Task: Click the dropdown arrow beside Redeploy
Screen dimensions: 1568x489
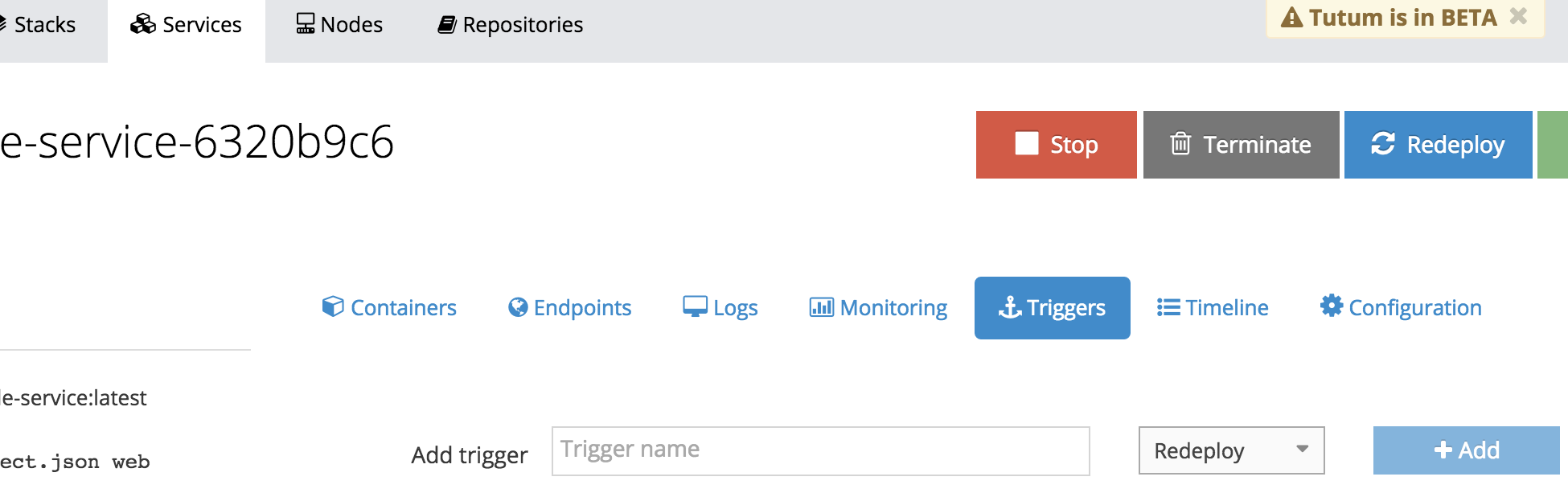Action: [1302, 449]
